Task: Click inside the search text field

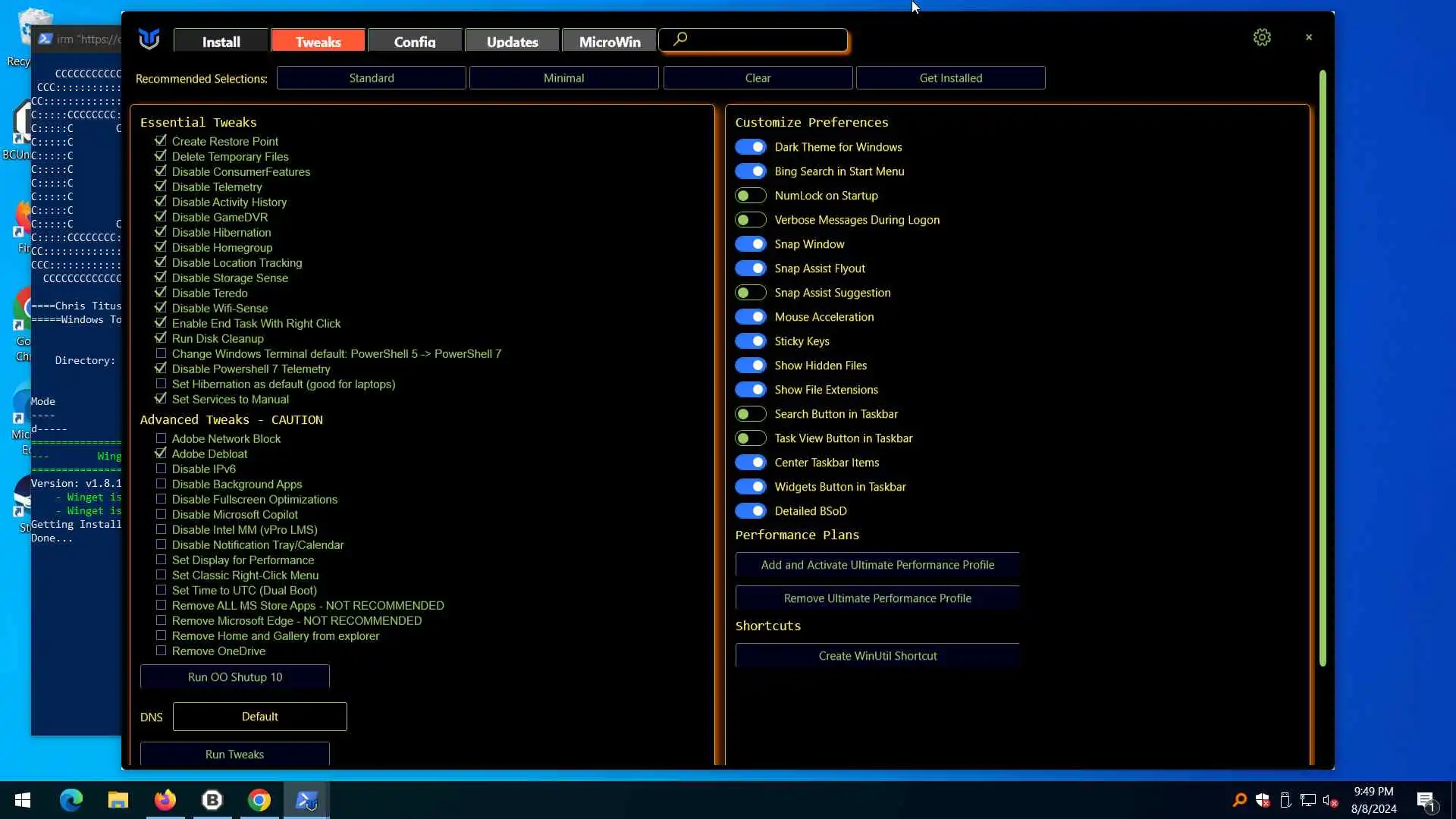Action: tap(766, 39)
